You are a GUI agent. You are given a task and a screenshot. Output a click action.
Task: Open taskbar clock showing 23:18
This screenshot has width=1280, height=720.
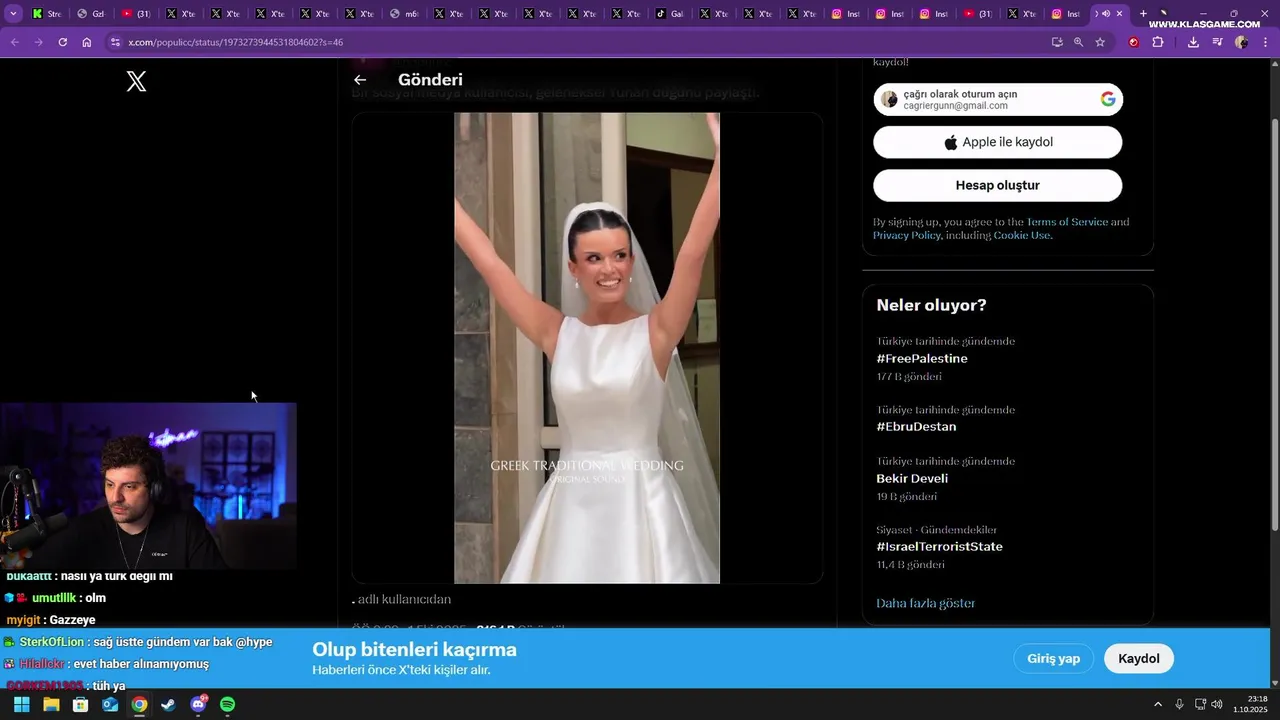[1250, 704]
